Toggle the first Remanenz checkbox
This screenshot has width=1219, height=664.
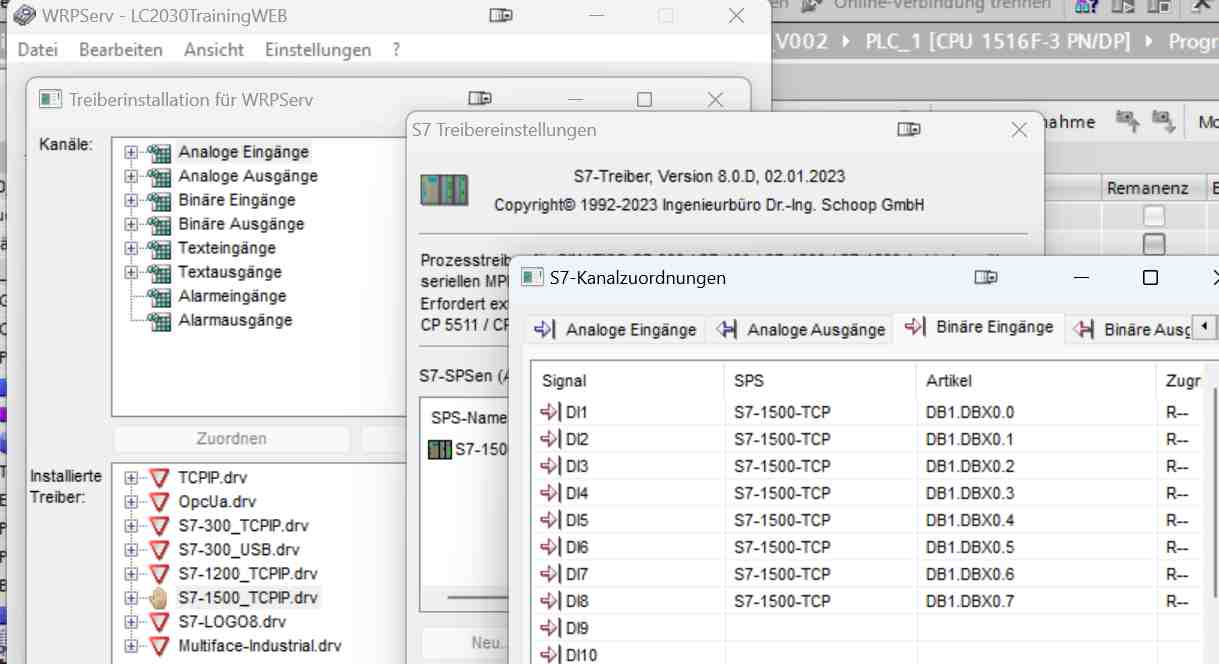point(1154,216)
